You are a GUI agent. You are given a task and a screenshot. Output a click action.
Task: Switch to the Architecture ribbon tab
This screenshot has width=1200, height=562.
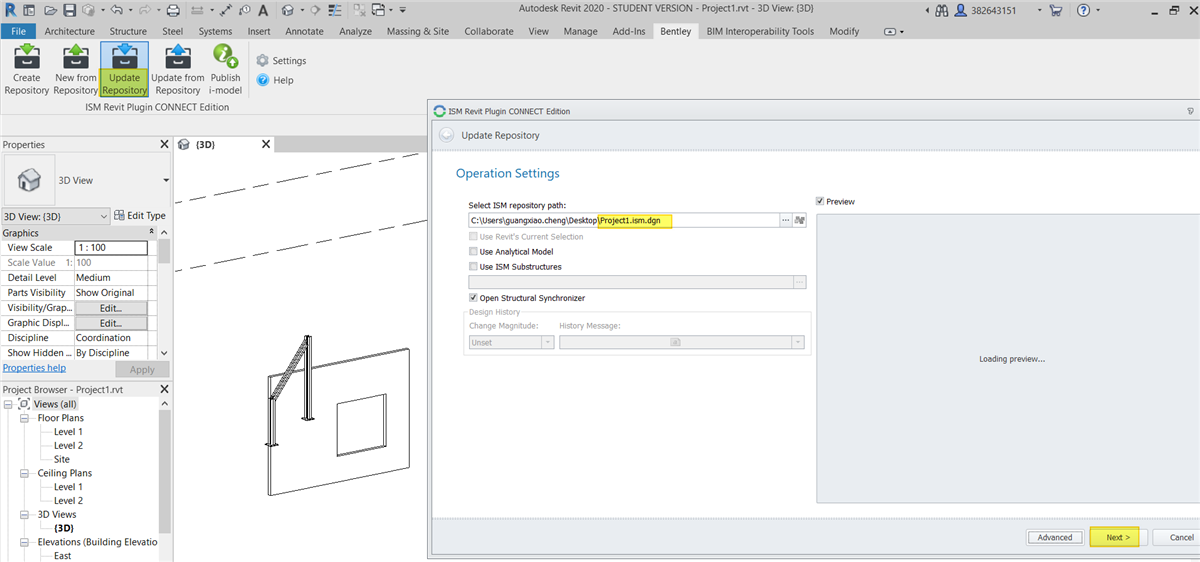pos(70,31)
